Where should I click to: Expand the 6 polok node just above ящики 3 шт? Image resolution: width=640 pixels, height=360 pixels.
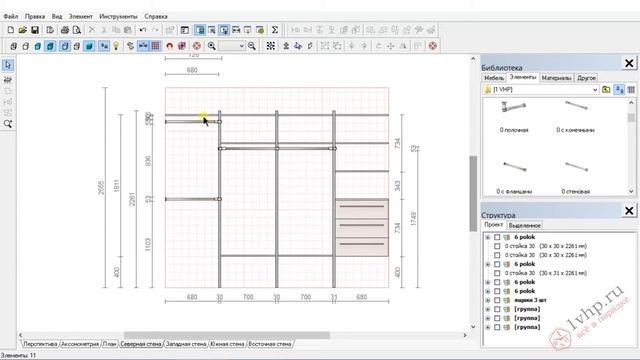pos(488,291)
